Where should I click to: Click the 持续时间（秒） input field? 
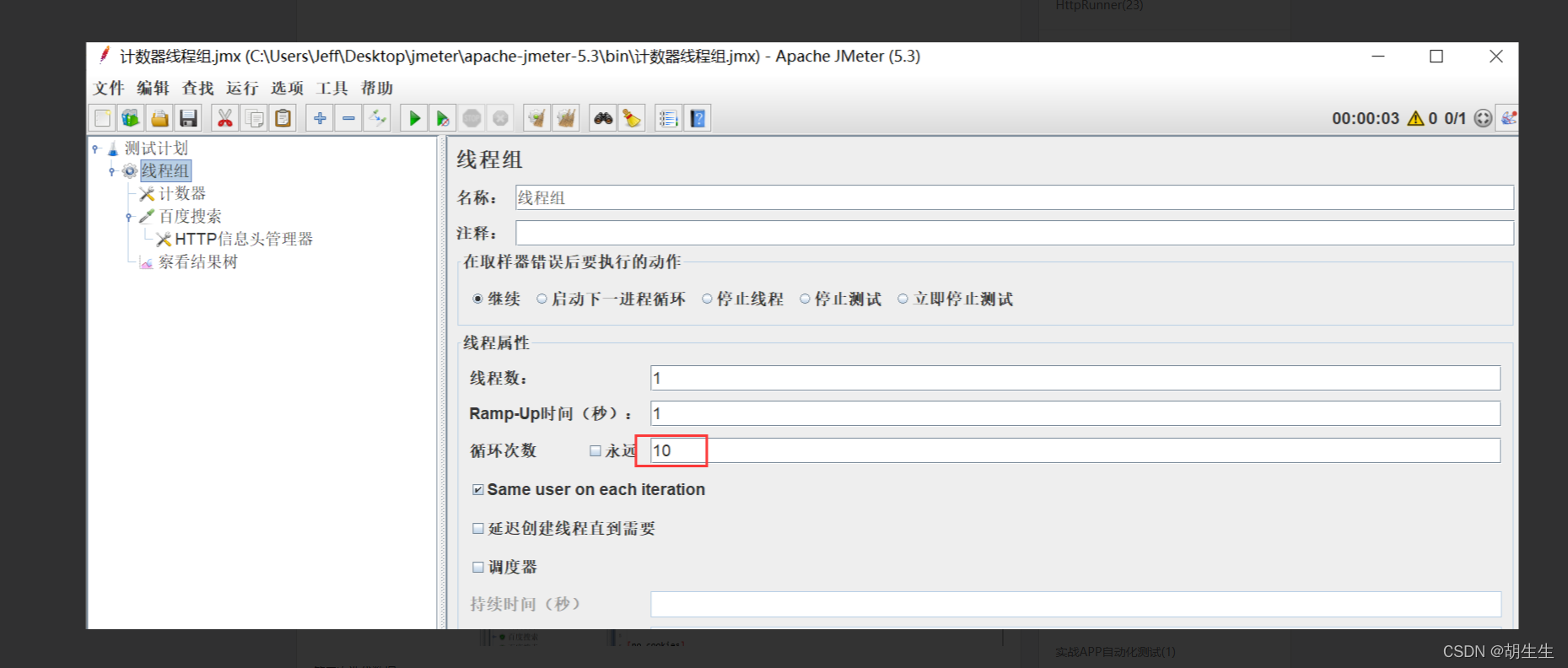(x=1075, y=604)
